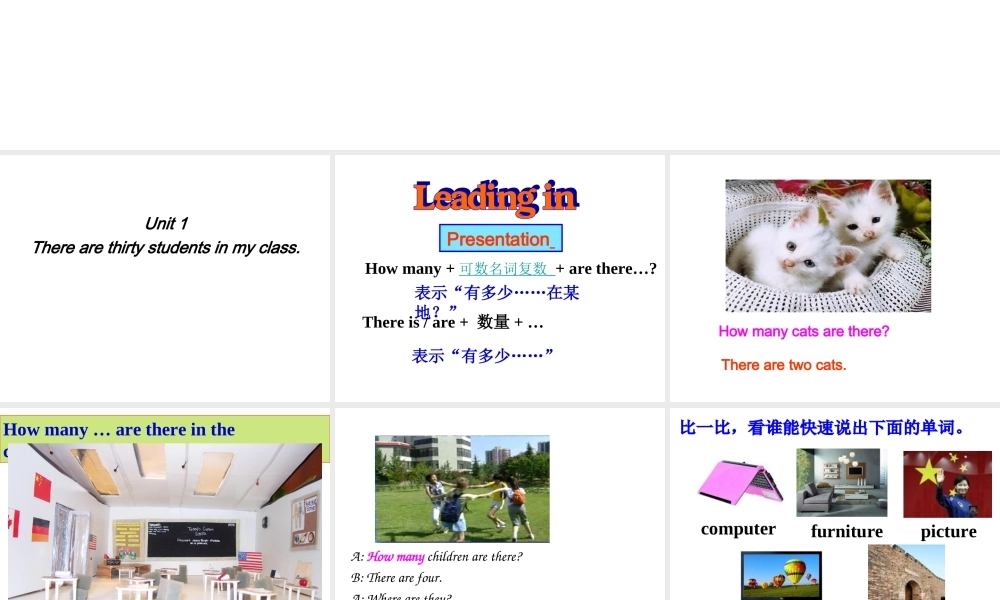This screenshot has width=1000, height=600.
Task: Click the two white cats photo
Action: 828,245
